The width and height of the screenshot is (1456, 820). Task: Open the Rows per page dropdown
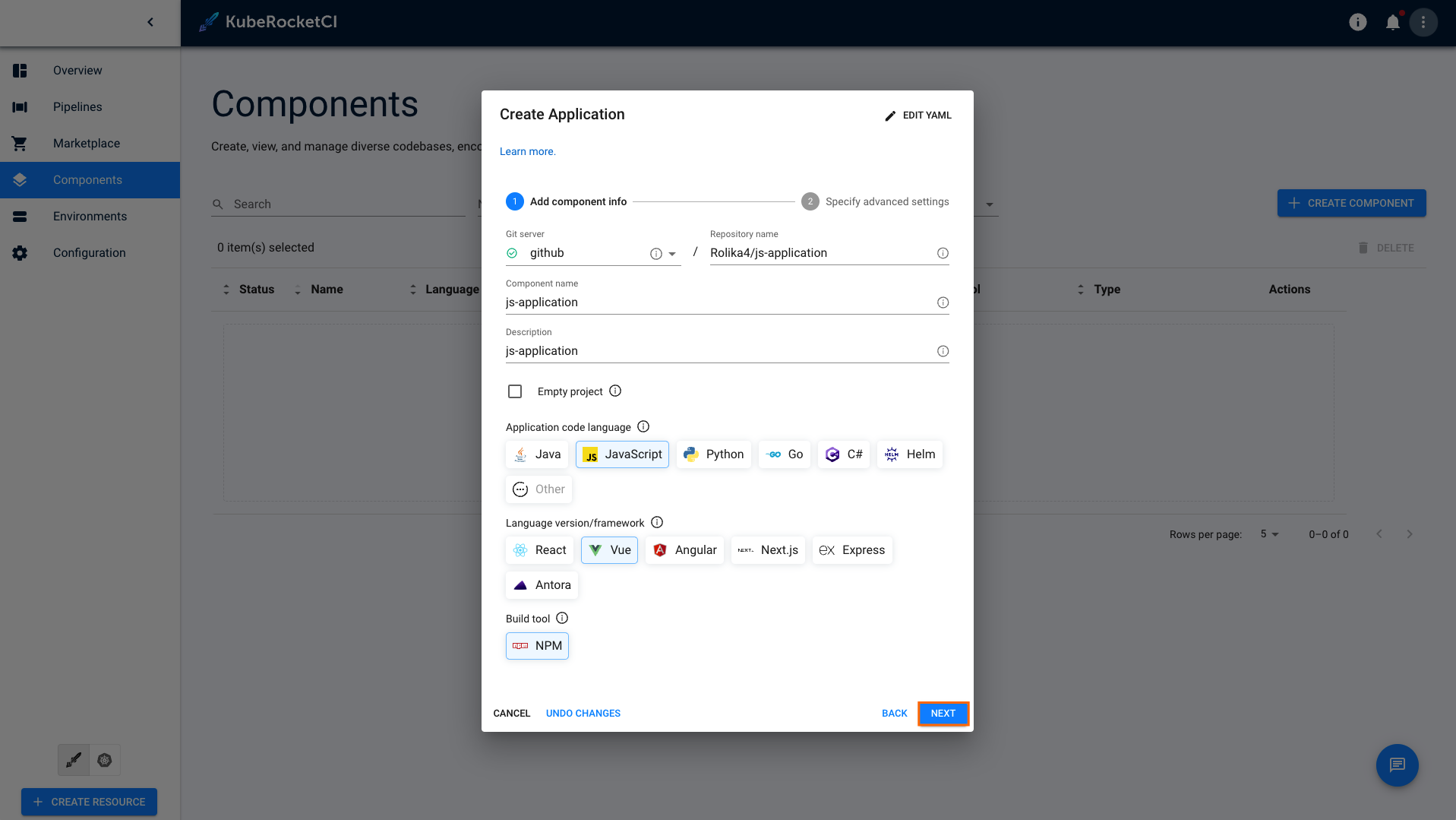point(1270,534)
